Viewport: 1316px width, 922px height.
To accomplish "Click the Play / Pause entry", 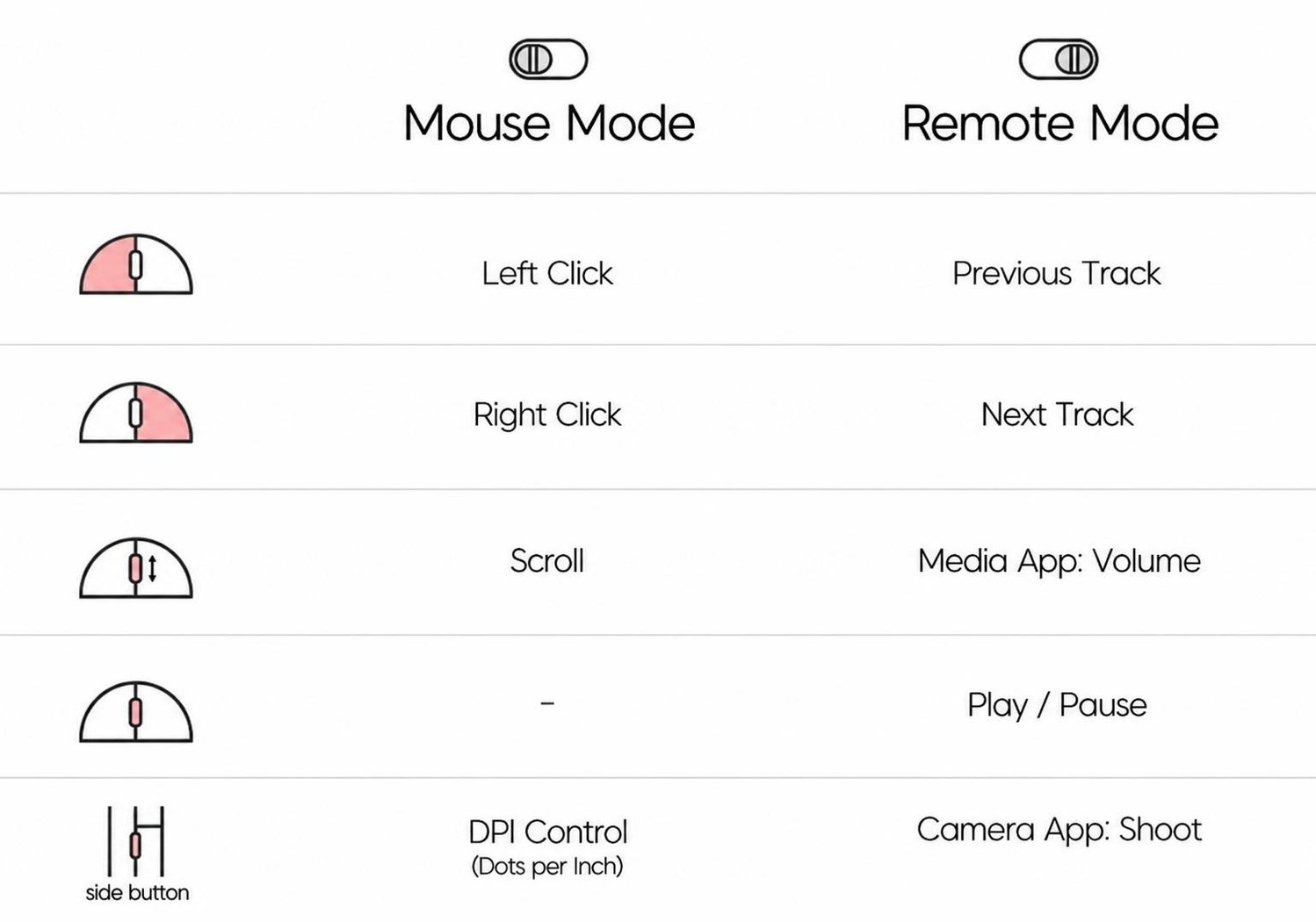I will 1058,704.
